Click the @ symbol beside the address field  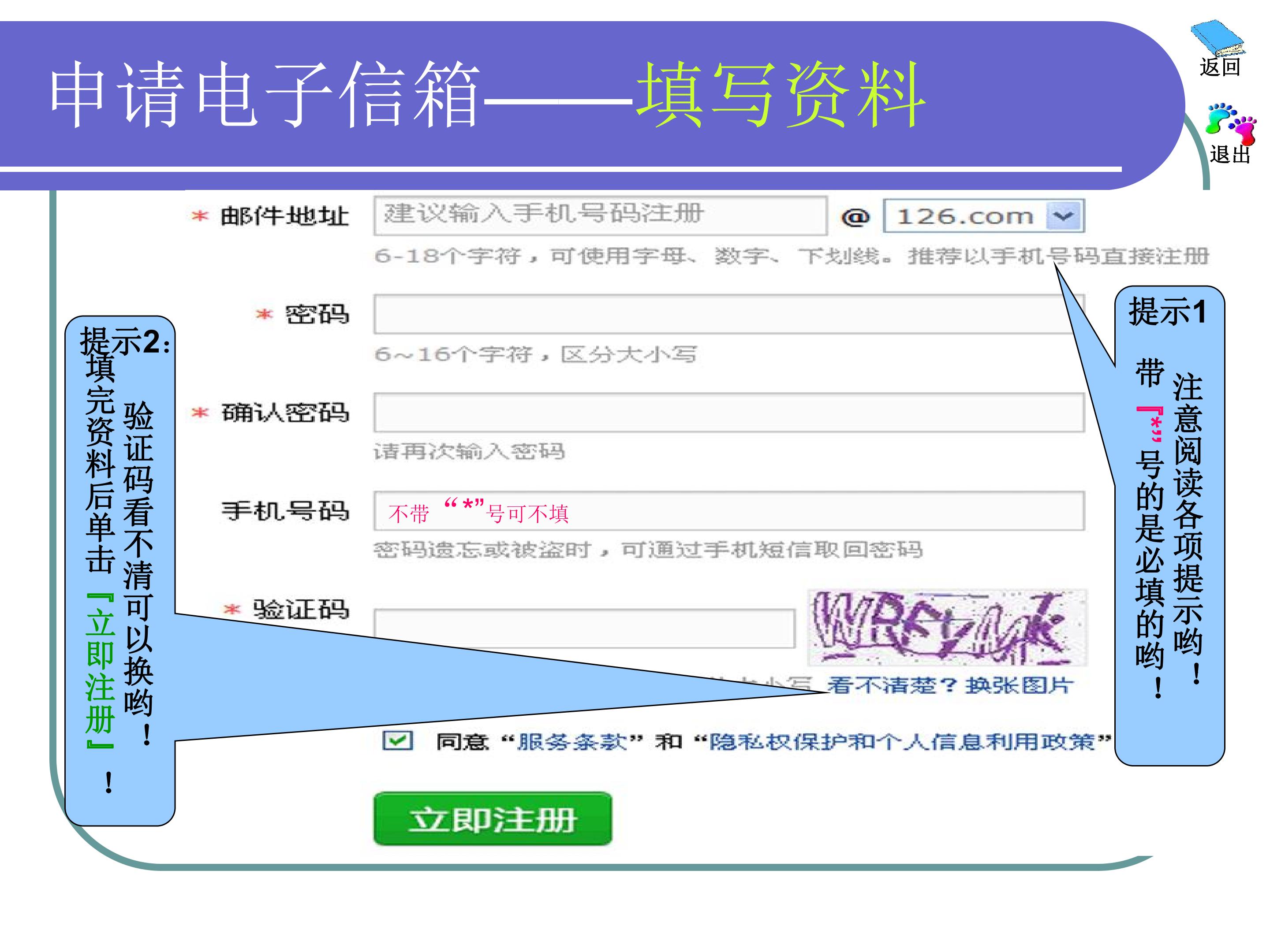click(855, 217)
